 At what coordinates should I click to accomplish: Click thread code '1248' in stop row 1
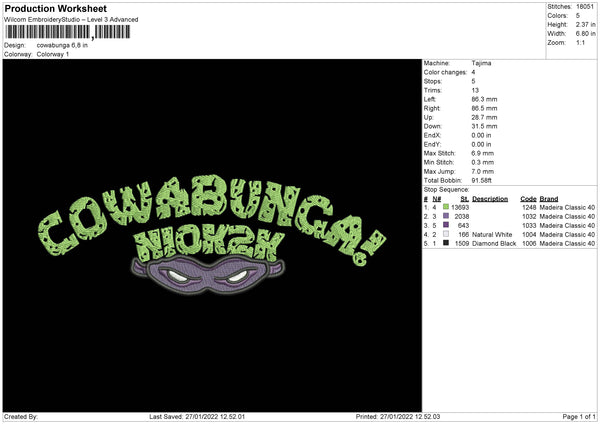(x=529, y=207)
